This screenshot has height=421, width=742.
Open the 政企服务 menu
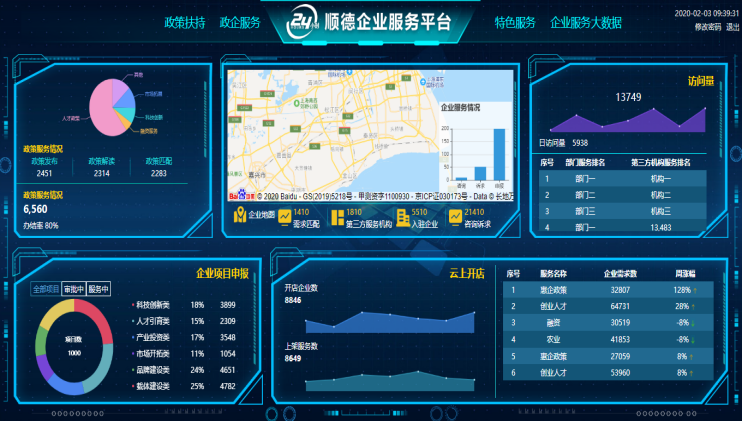tap(240, 23)
